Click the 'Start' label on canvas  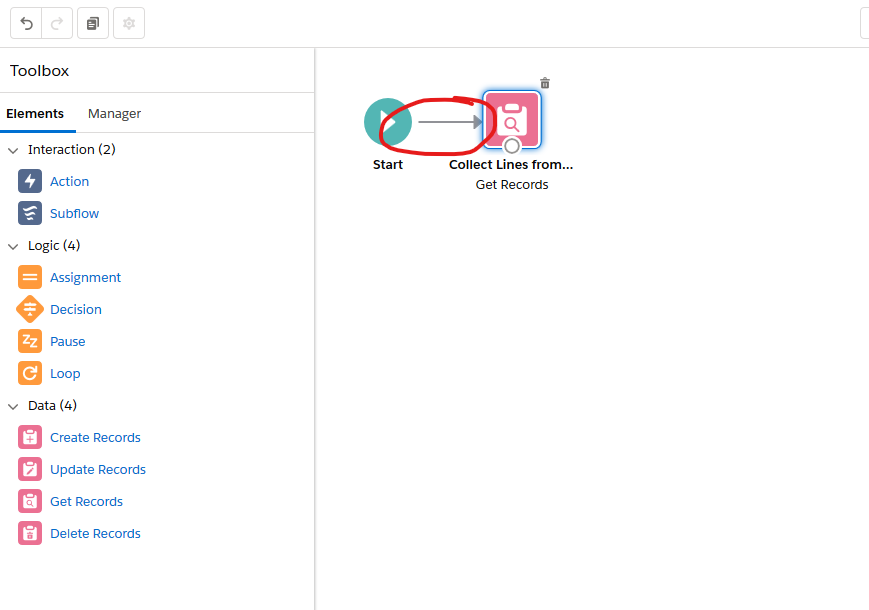coord(387,165)
